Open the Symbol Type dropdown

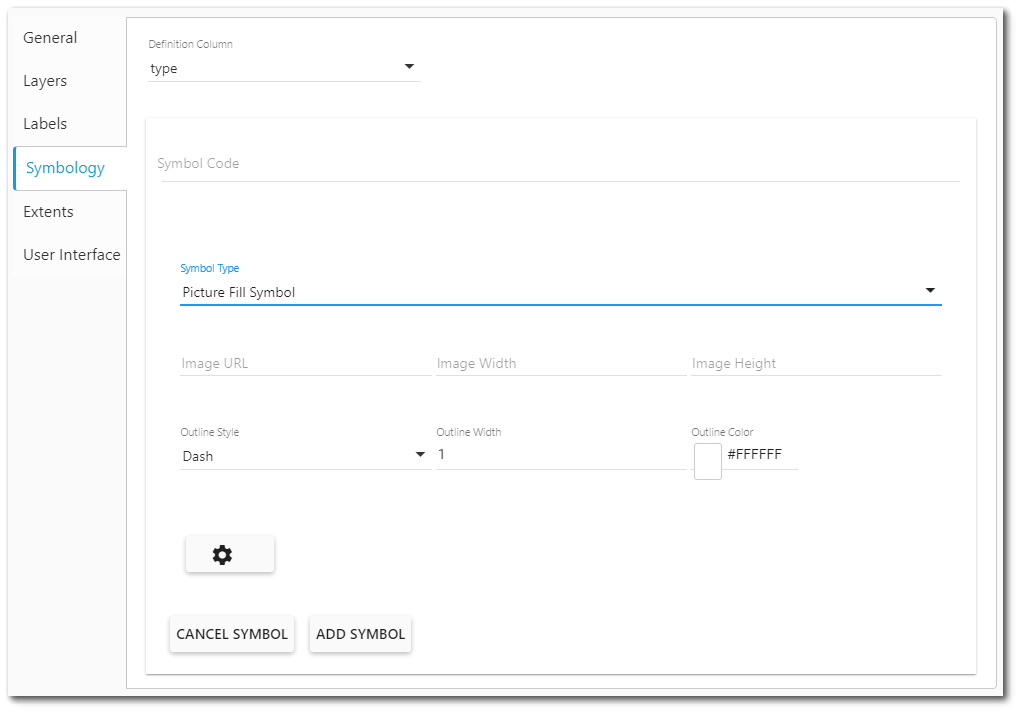point(560,291)
